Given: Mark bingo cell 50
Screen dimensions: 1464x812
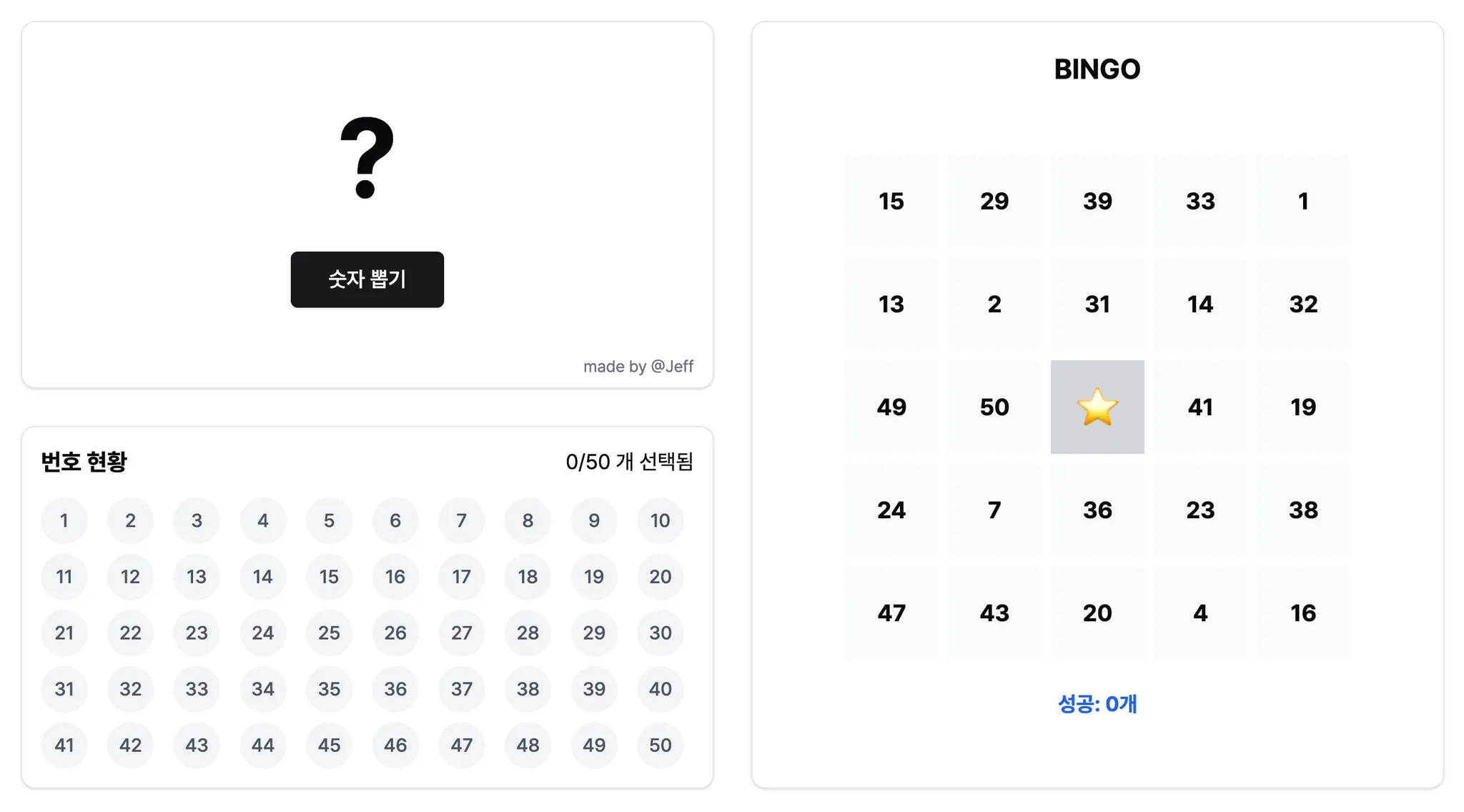Looking at the screenshot, I should [994, 407].
